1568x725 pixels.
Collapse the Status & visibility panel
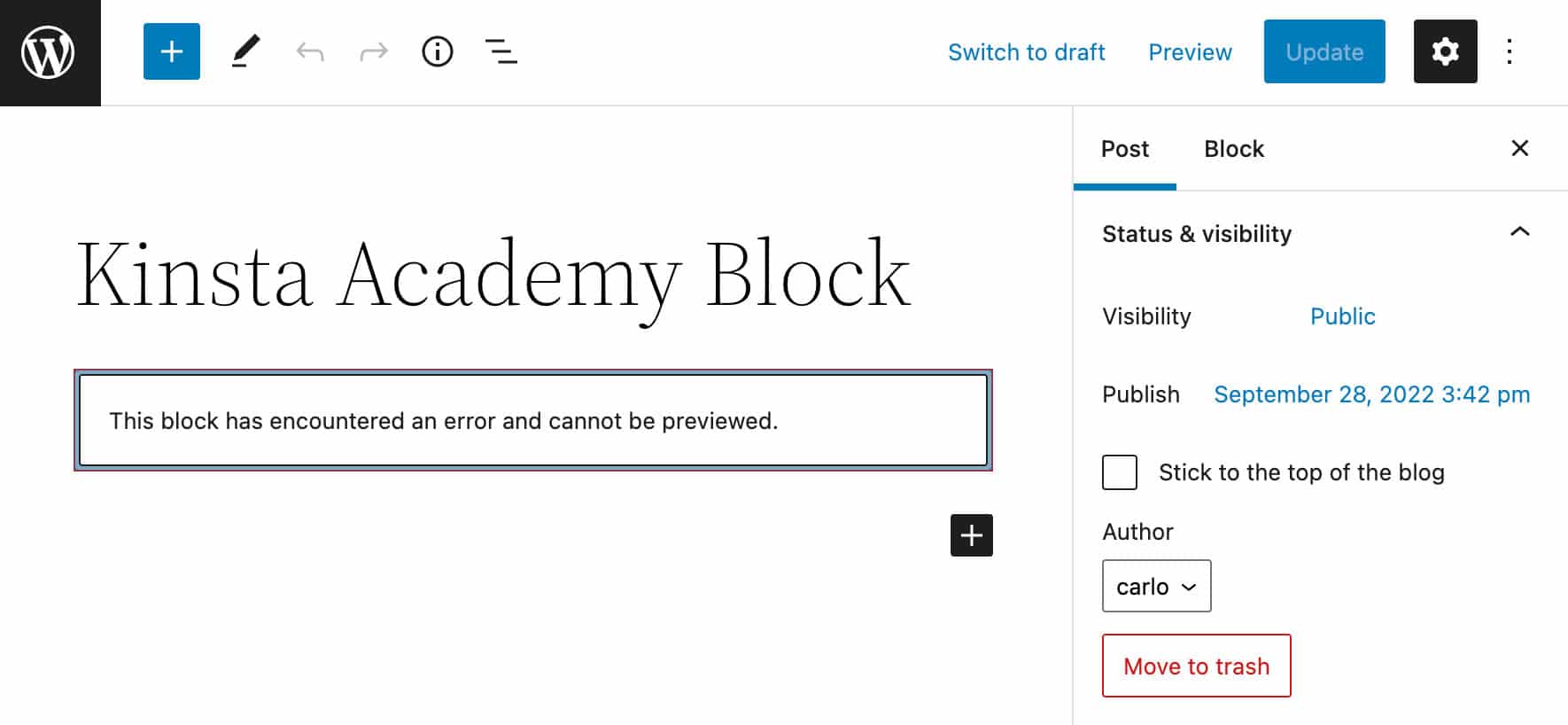(1519, 232)
